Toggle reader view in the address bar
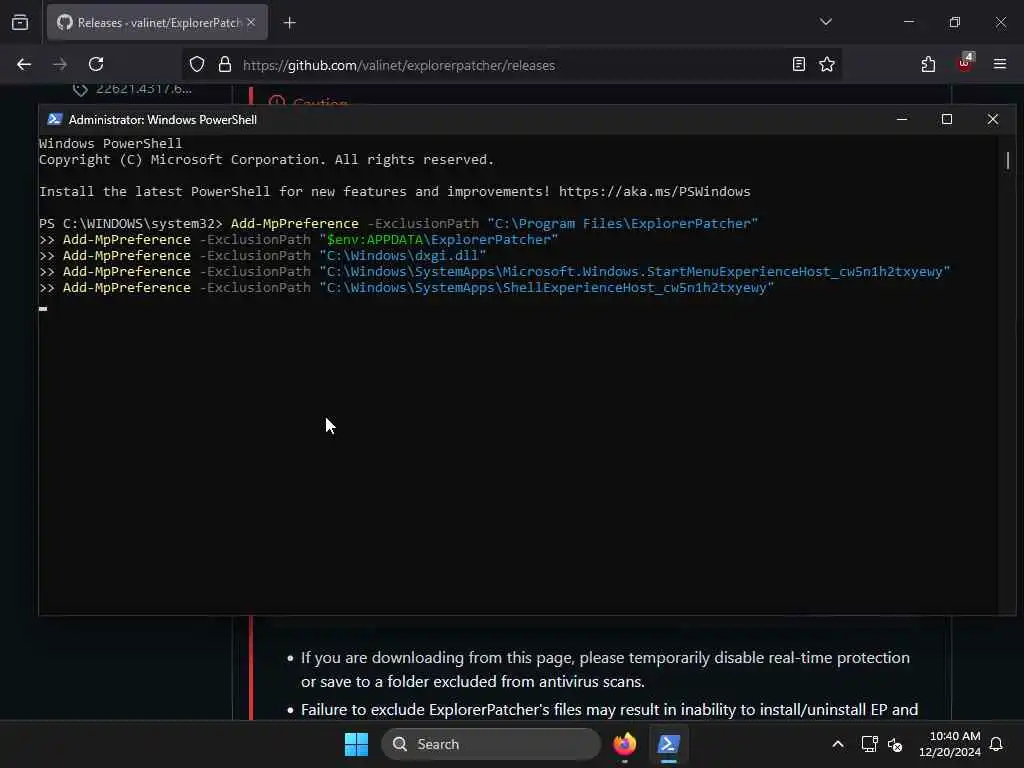The height and width of the screenshot is (768, 1024). coord(799,64)
